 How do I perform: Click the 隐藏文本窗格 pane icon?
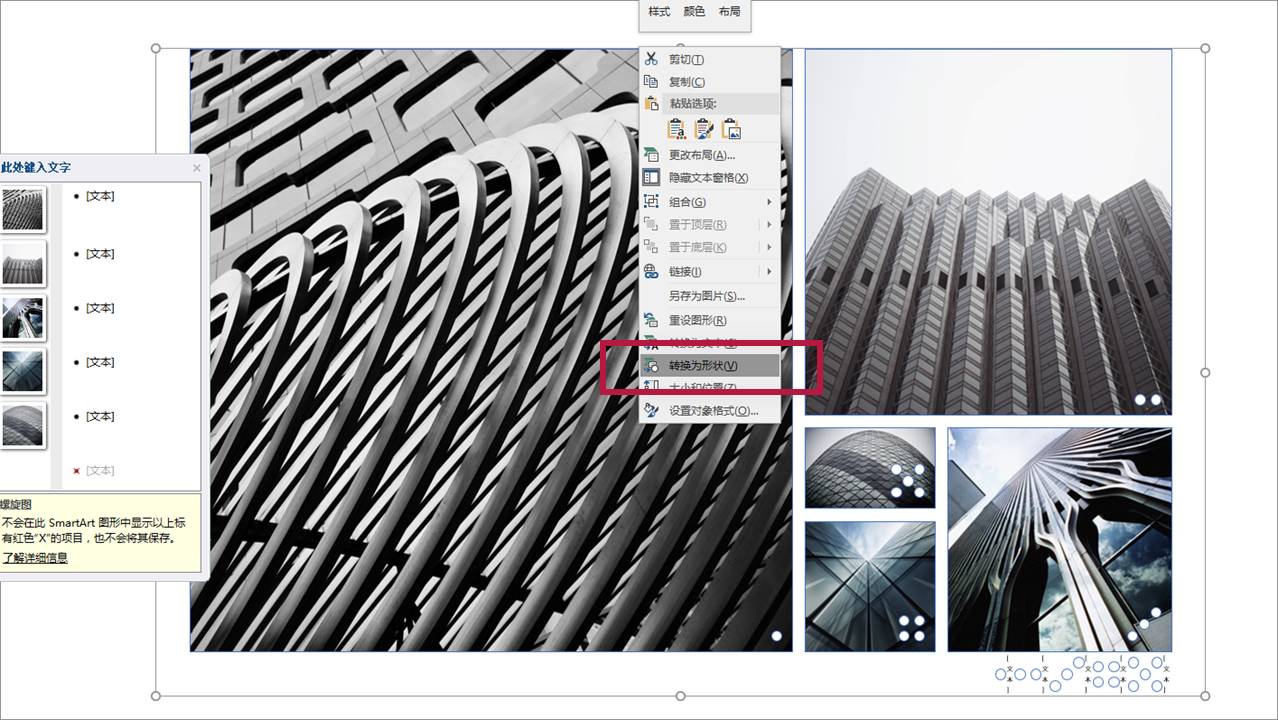(x=651, y=177)
